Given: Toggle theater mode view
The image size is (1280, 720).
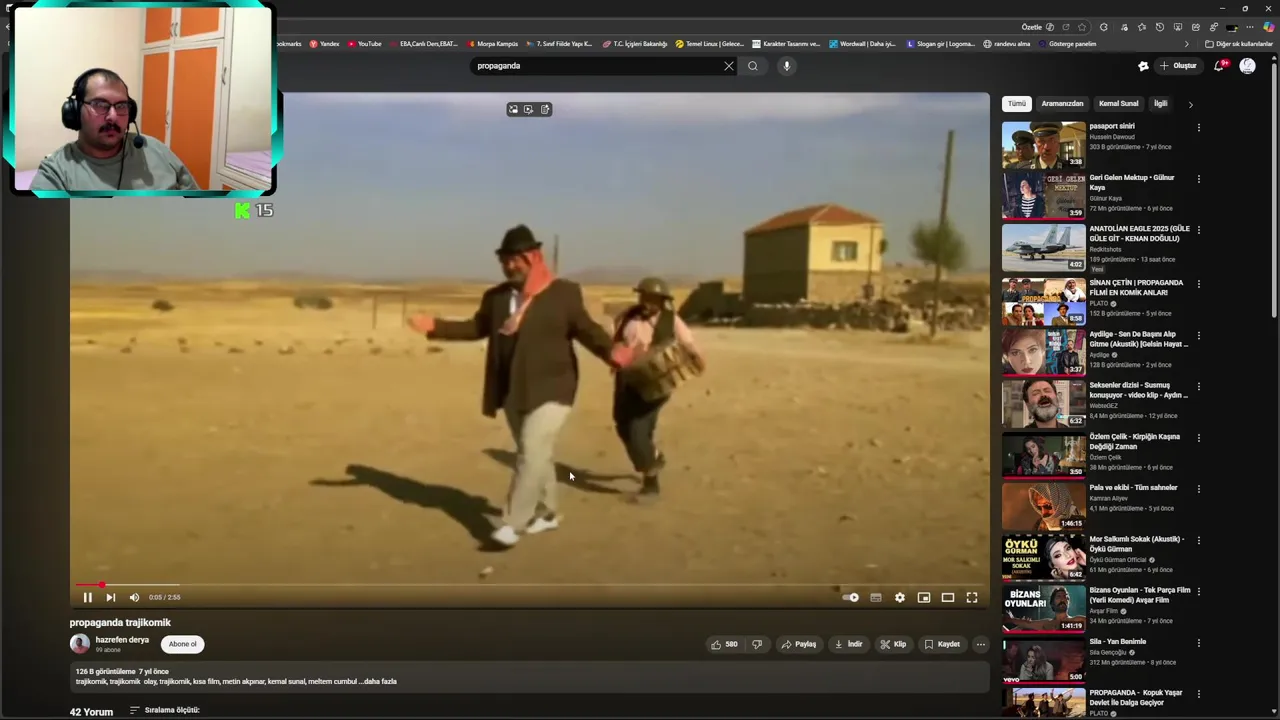Looking at the screenshot, I should pyautogui.click(x=947, y=597).
